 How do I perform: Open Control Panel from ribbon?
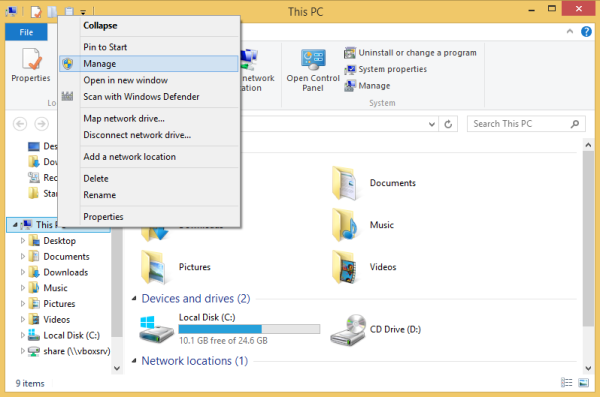point(313,70)
